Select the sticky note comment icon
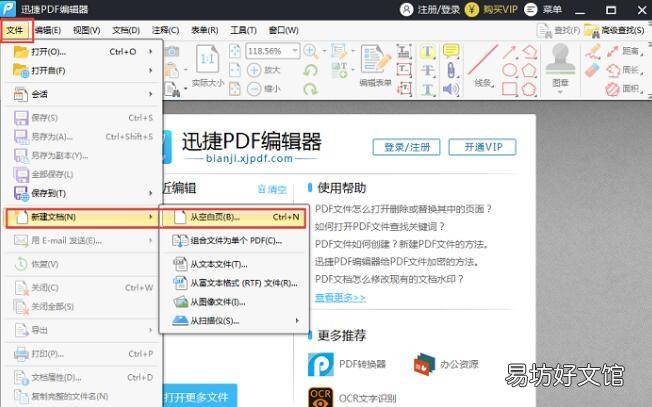 pos(451,51)
